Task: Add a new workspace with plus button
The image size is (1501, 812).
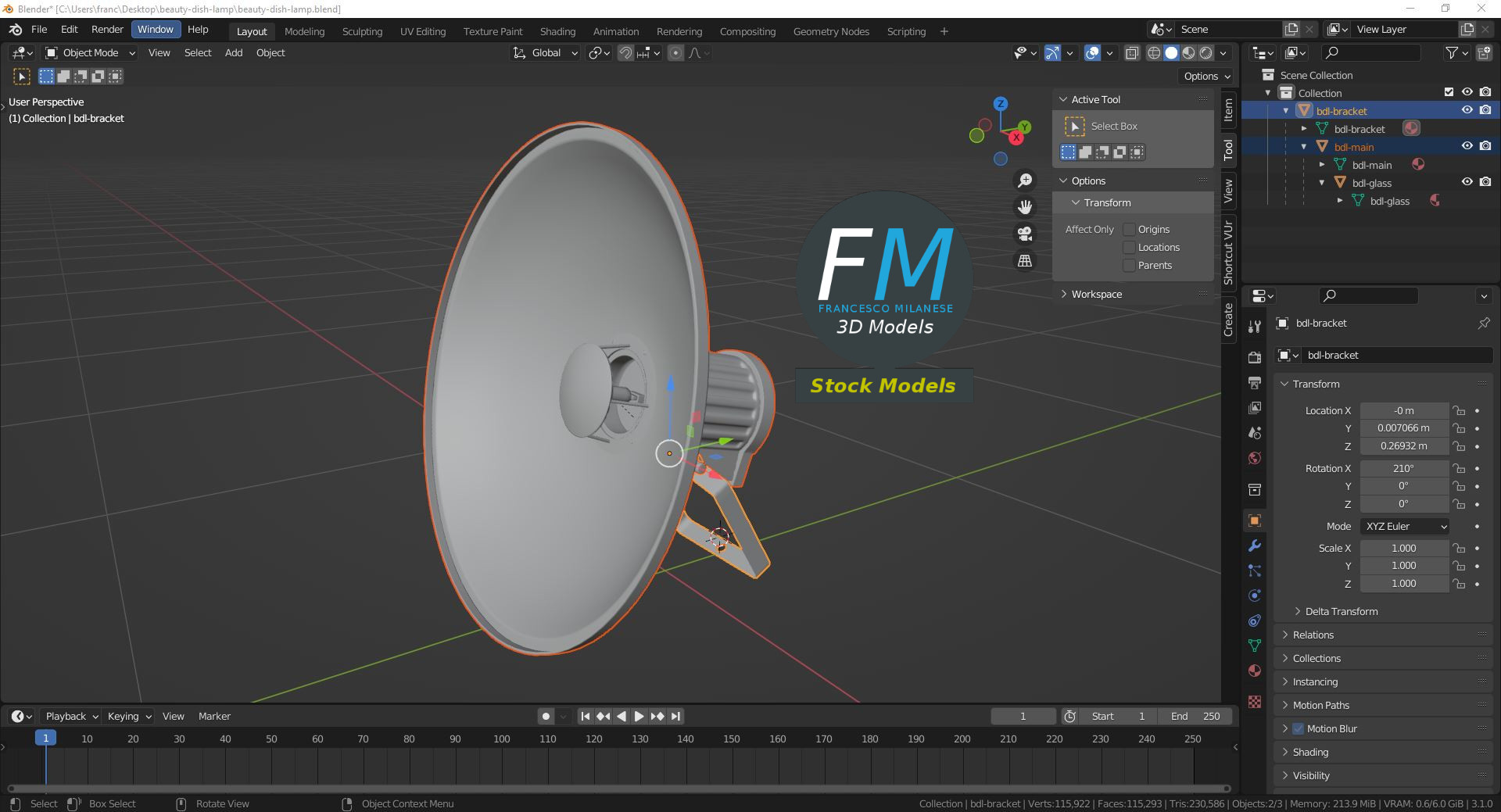Action: coord(944,31)
